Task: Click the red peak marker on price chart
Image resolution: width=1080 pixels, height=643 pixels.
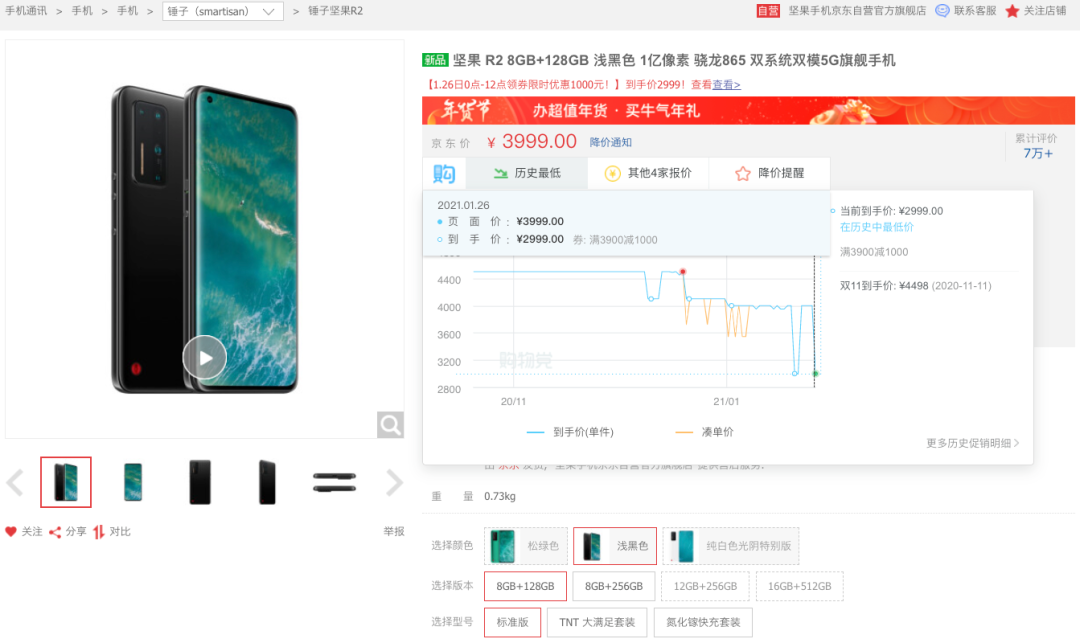Action: pos(683,272)
